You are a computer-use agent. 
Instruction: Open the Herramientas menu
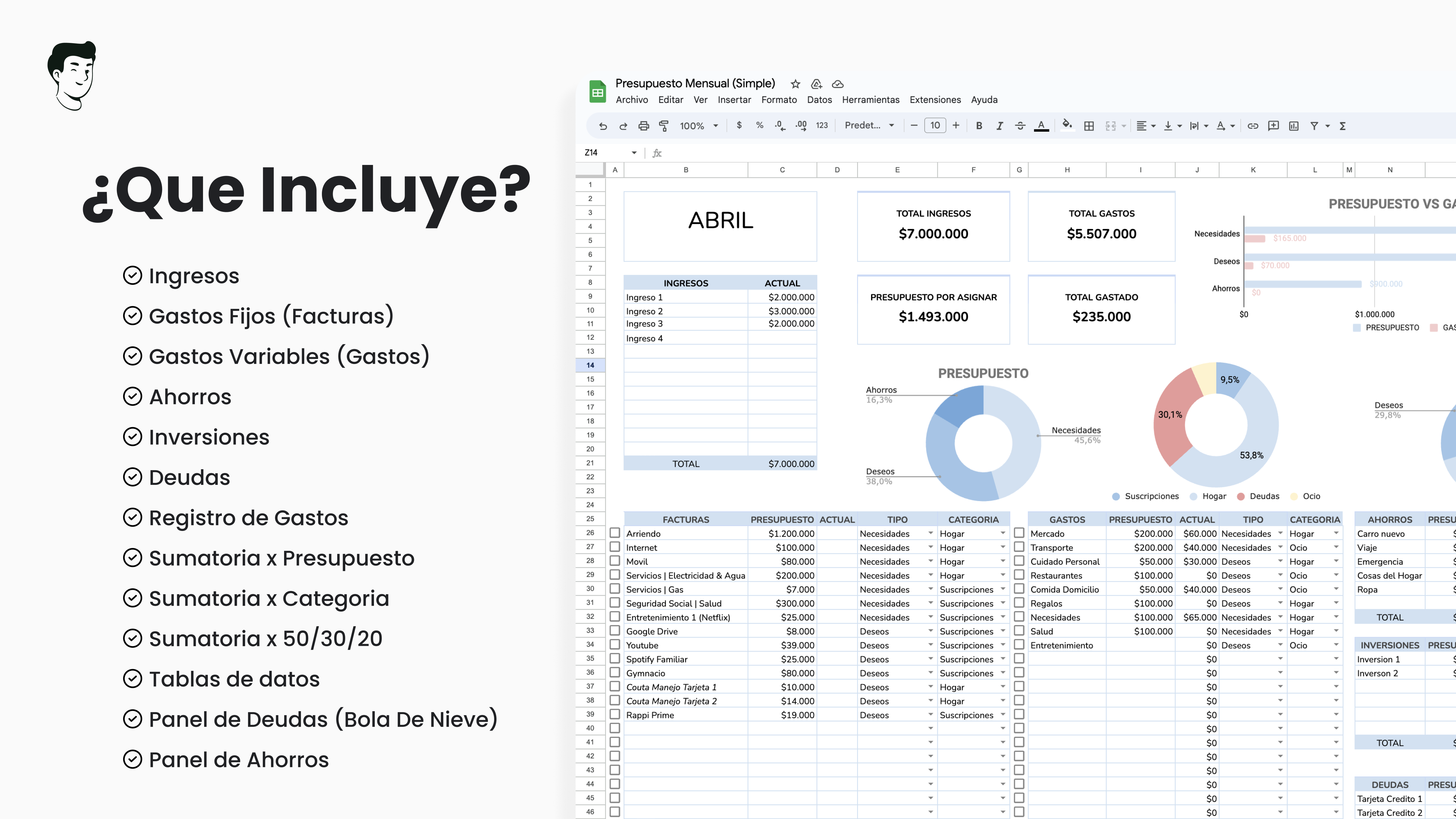pyautogui.click(x=870, y=100)
